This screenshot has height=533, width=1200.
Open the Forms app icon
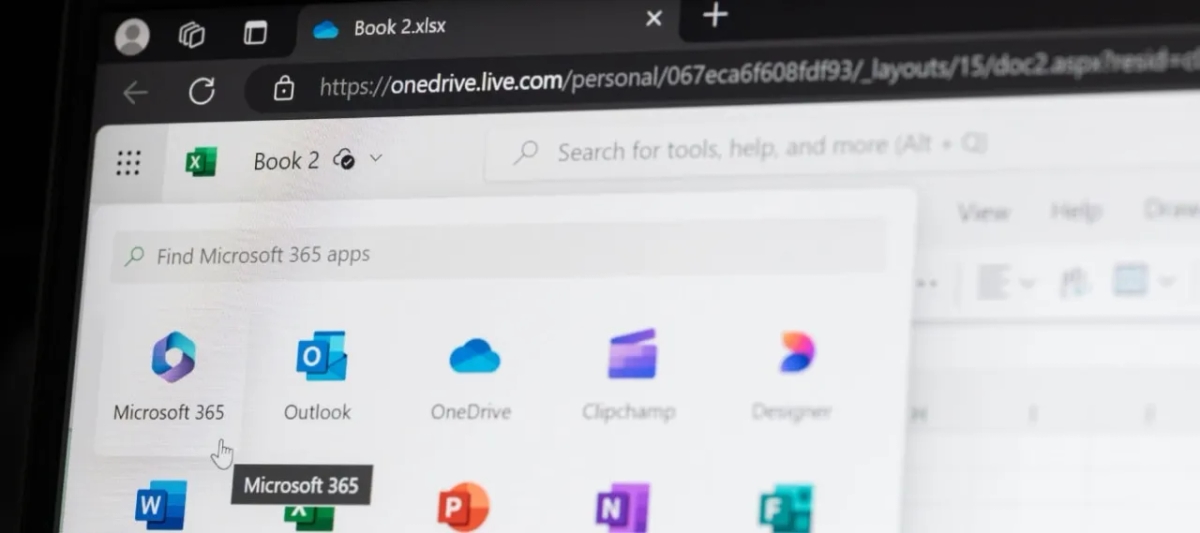pyautogui.click(x=784, y=509)
